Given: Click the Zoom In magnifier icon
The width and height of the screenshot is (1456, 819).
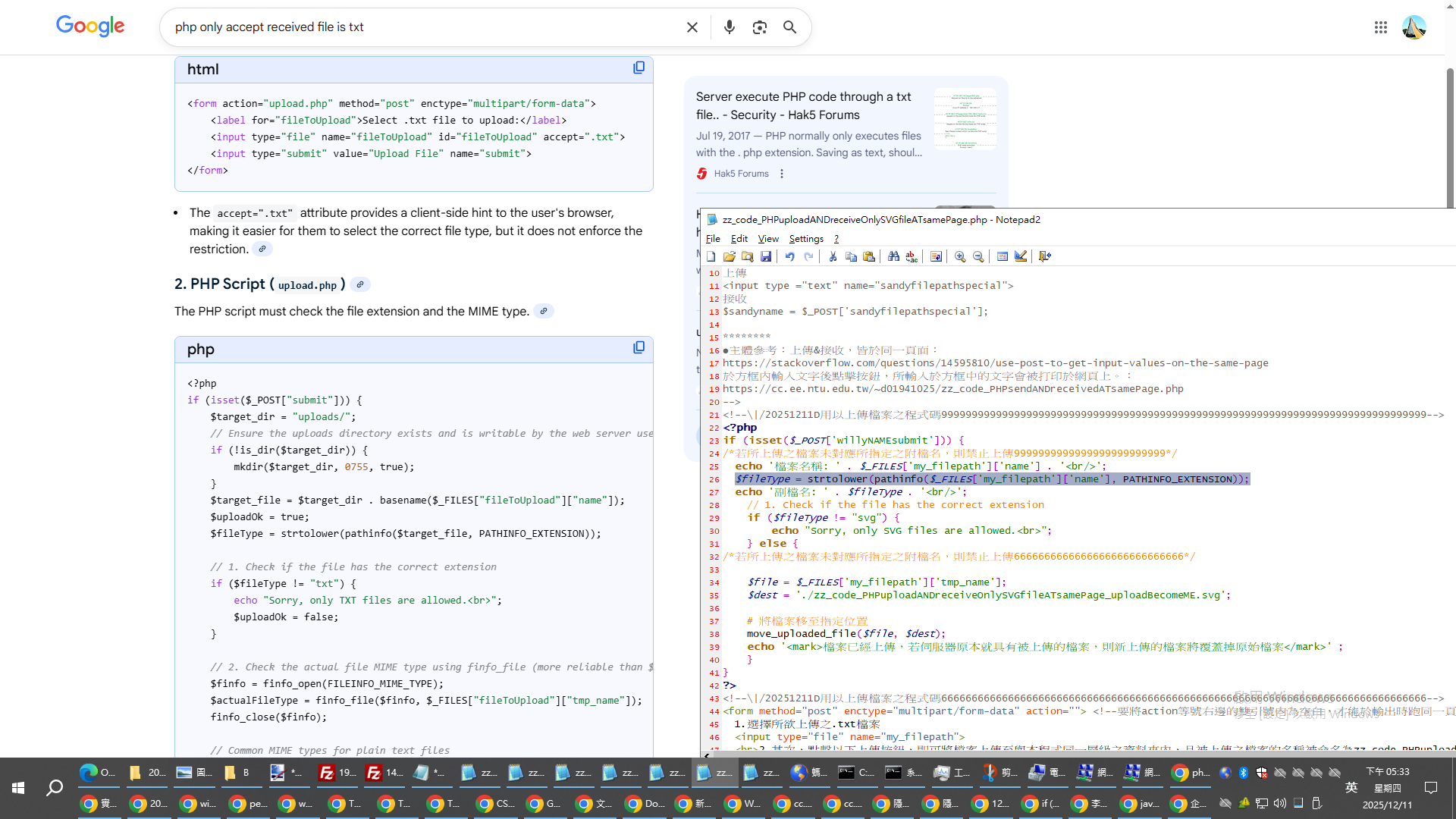Looking at the screenshot, I should pyautogui.click(x=960, y=256).
